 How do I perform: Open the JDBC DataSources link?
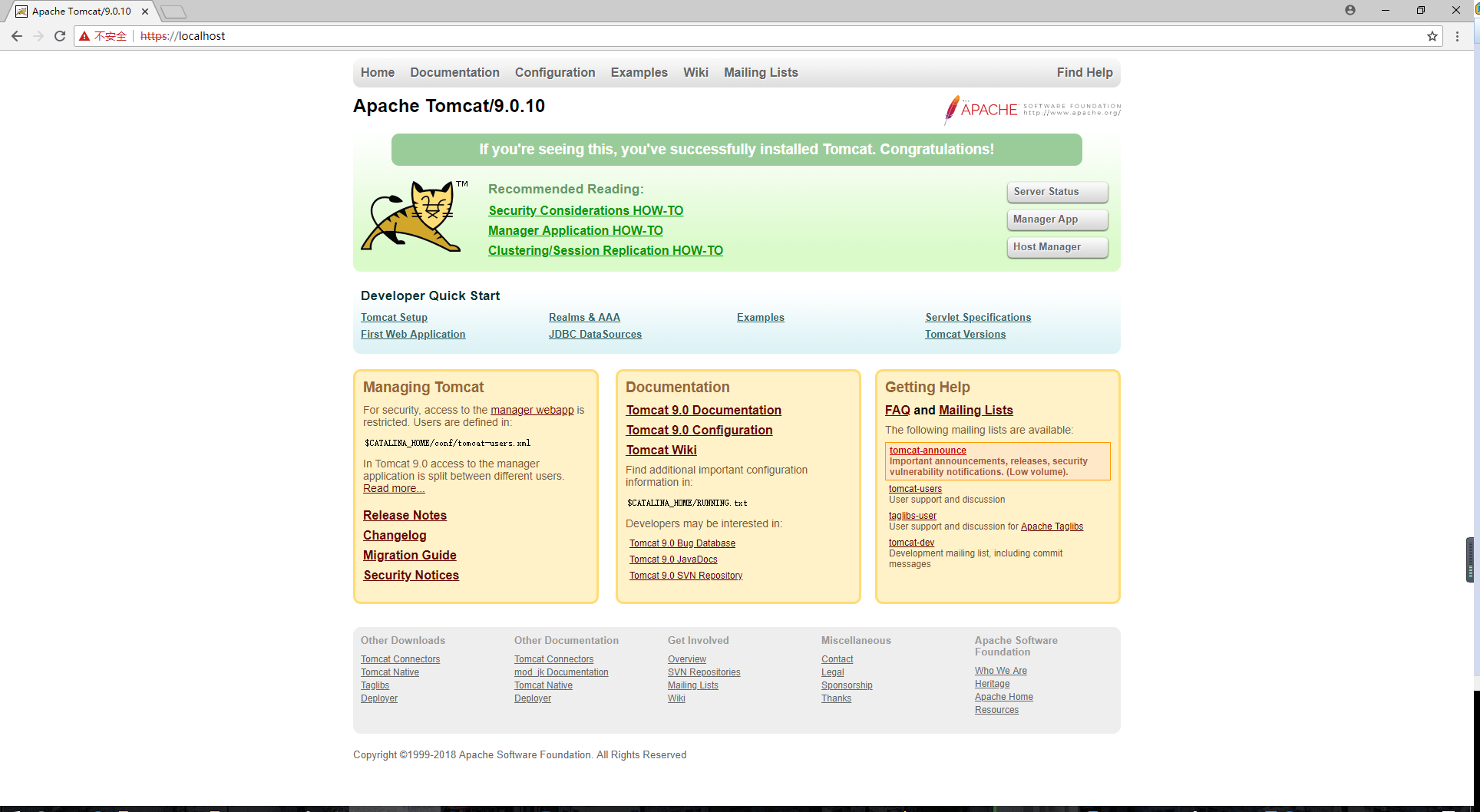click(x=595, y=334)
